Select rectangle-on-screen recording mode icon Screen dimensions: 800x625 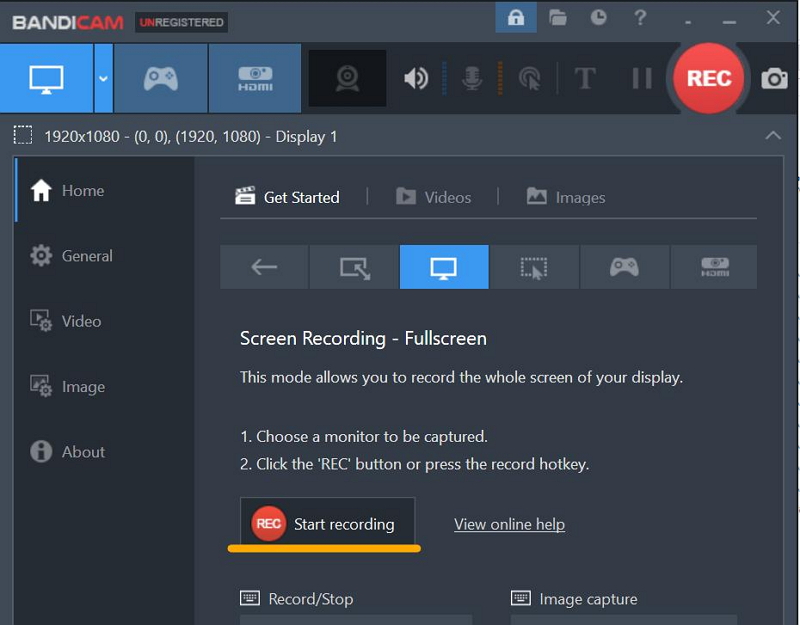coord(355,267)
